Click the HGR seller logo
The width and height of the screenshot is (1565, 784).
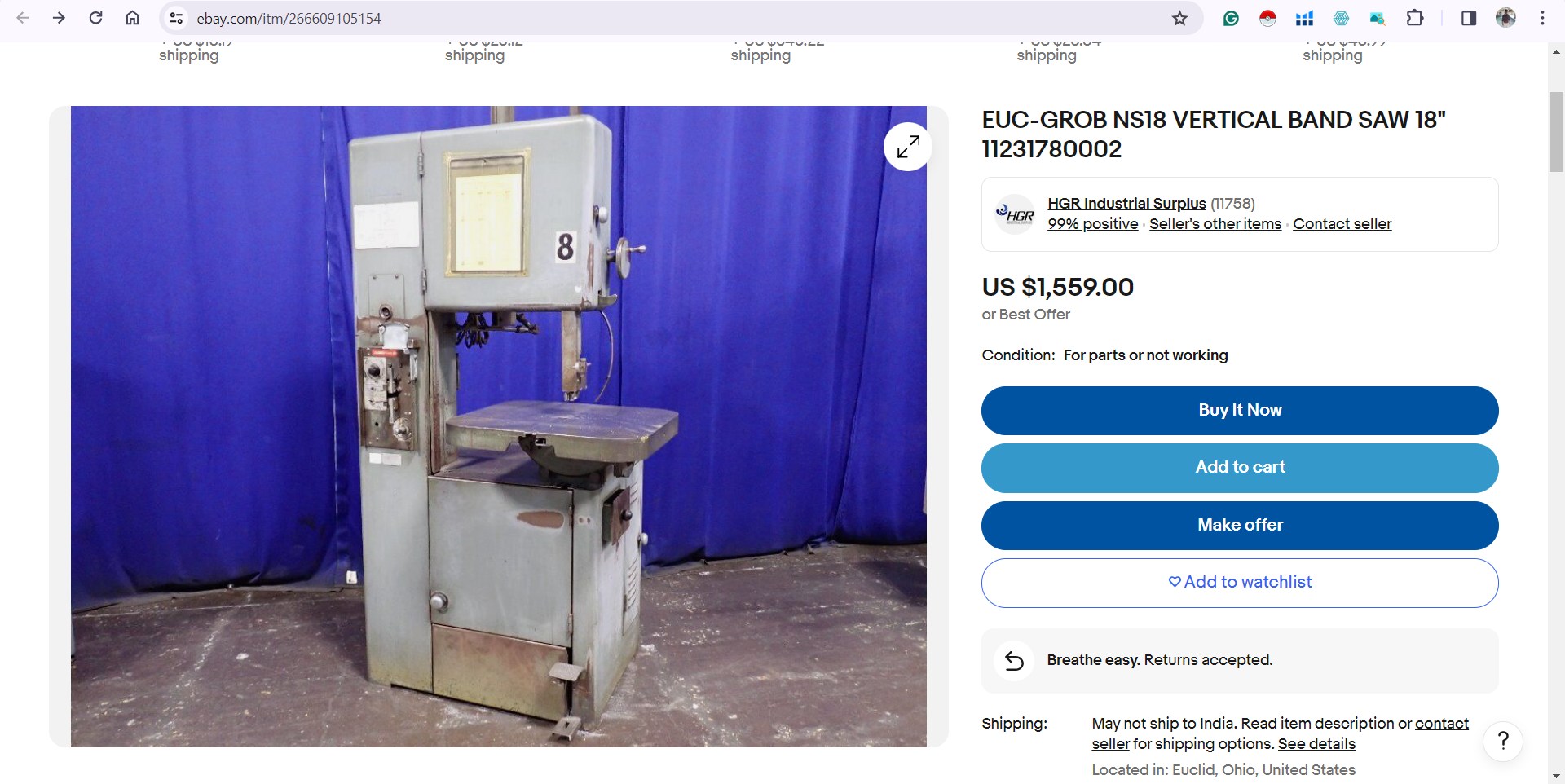(1015, 214)
